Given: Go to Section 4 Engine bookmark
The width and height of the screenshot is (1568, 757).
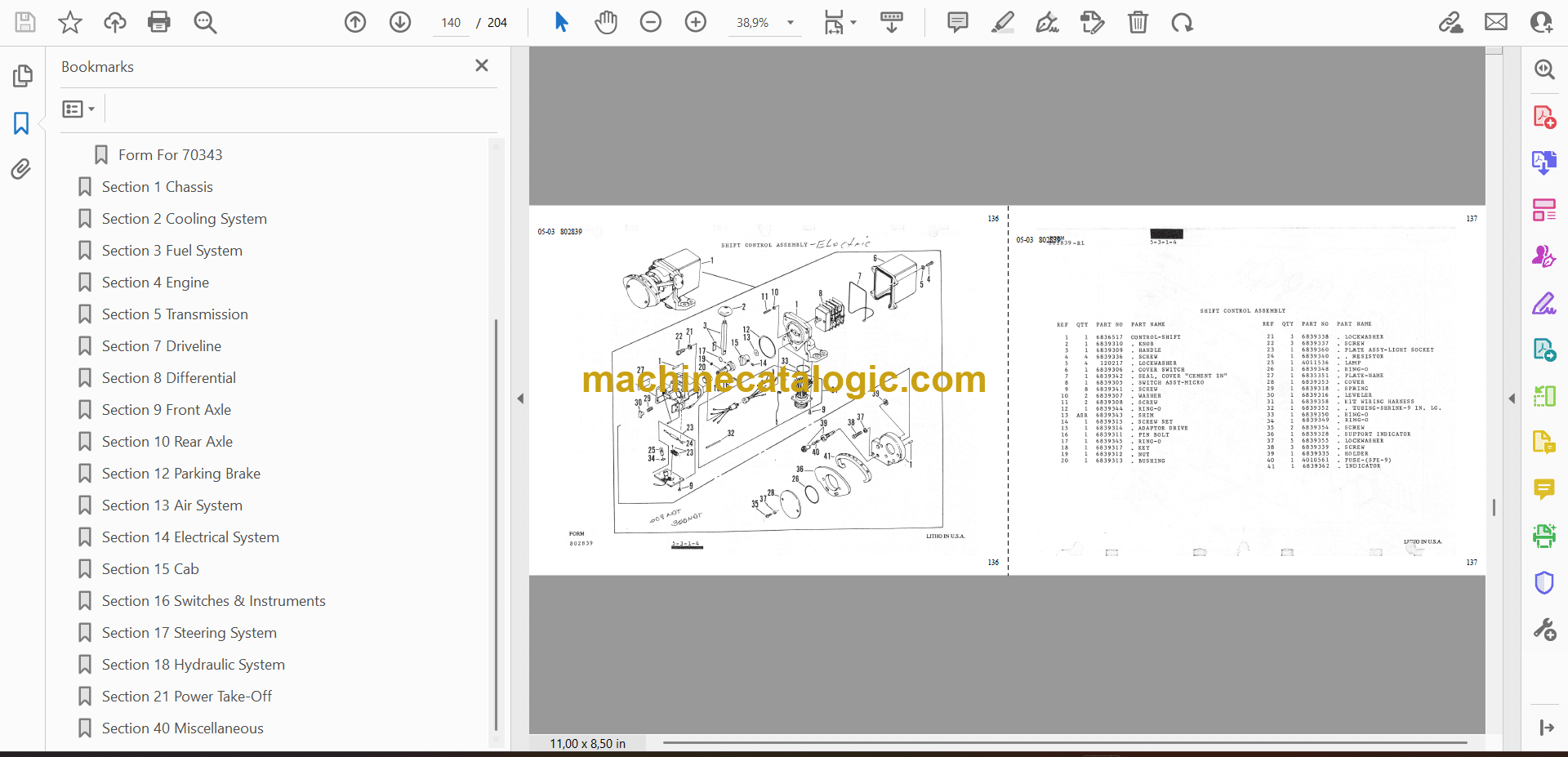Looking at the screenshot, I should pos(155,283).
